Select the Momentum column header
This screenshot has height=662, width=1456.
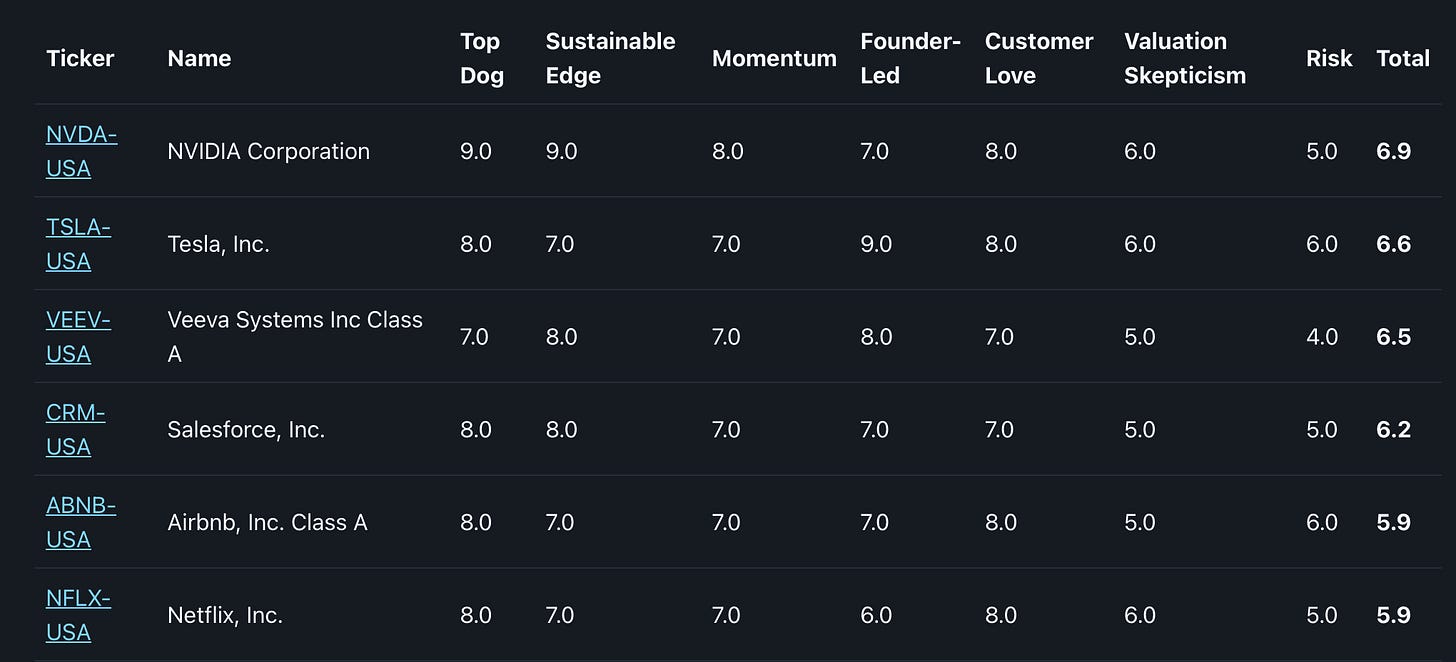(774, 58)
